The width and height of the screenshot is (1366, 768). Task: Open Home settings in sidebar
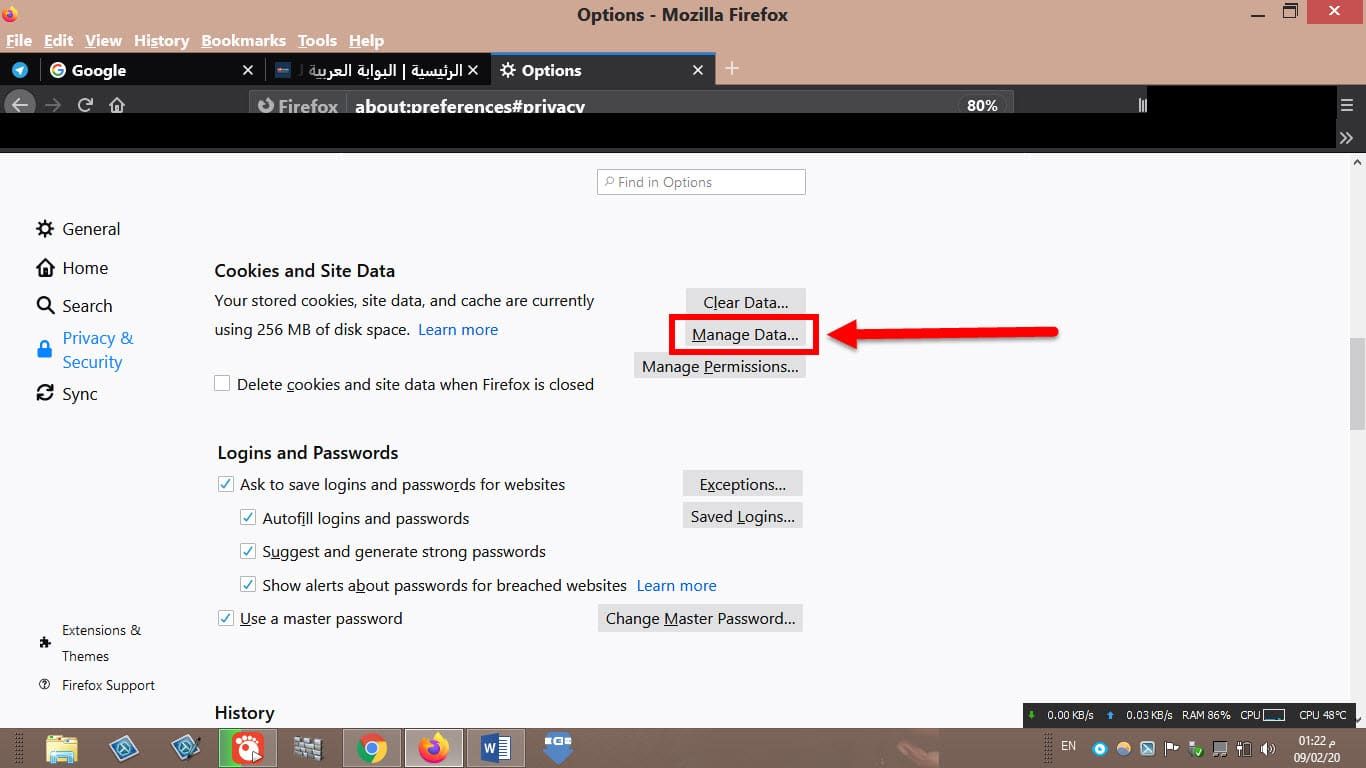click(x=72, y=268)
